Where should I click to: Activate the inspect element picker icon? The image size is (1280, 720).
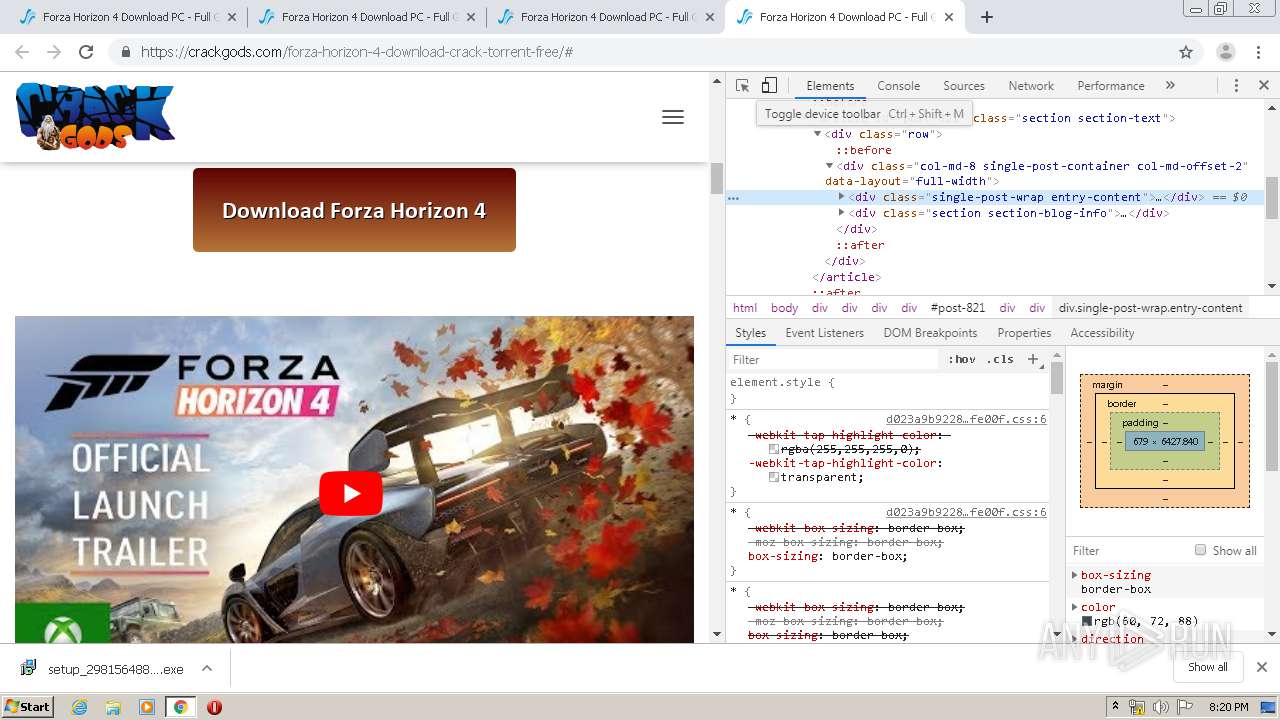(742, 86)
